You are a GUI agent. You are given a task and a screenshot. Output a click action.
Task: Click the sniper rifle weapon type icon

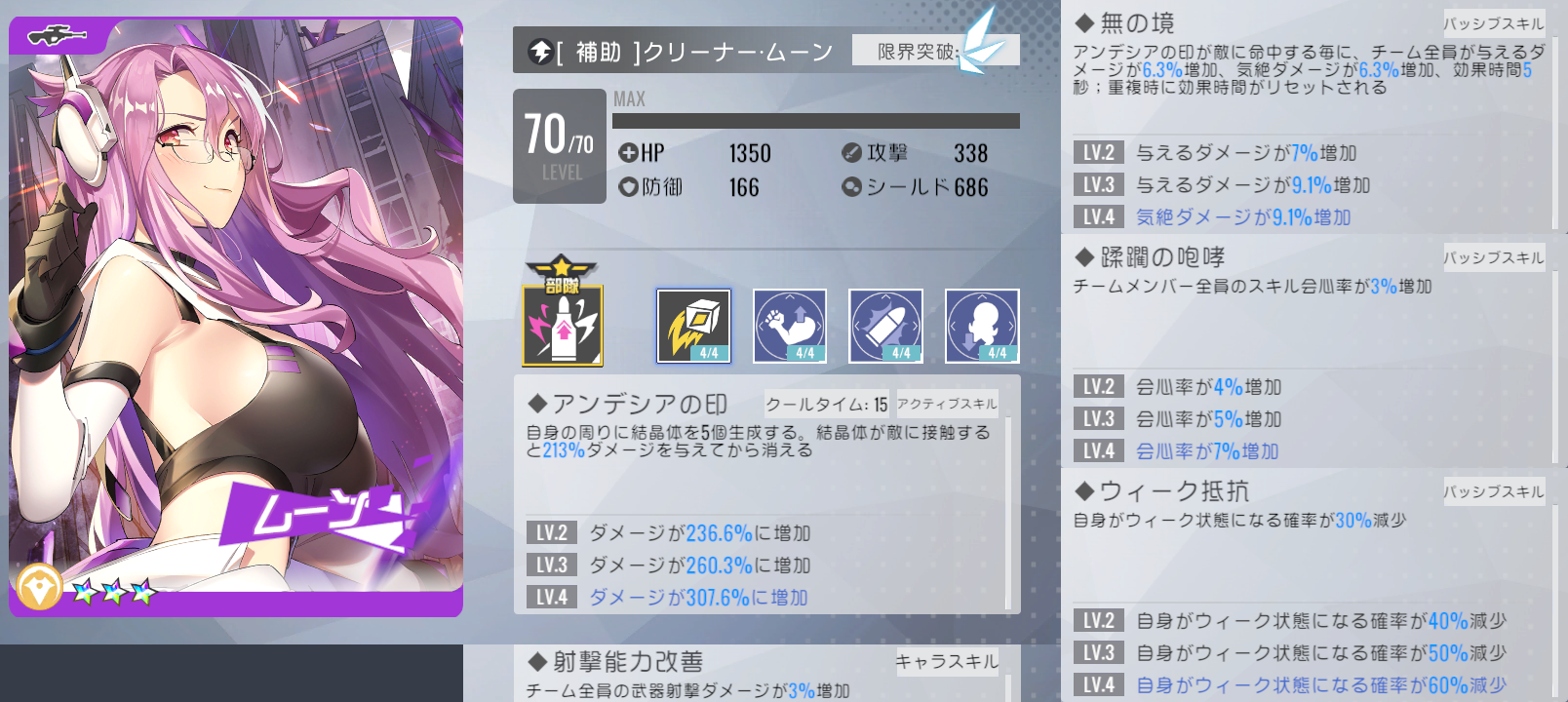coord(58,36)
